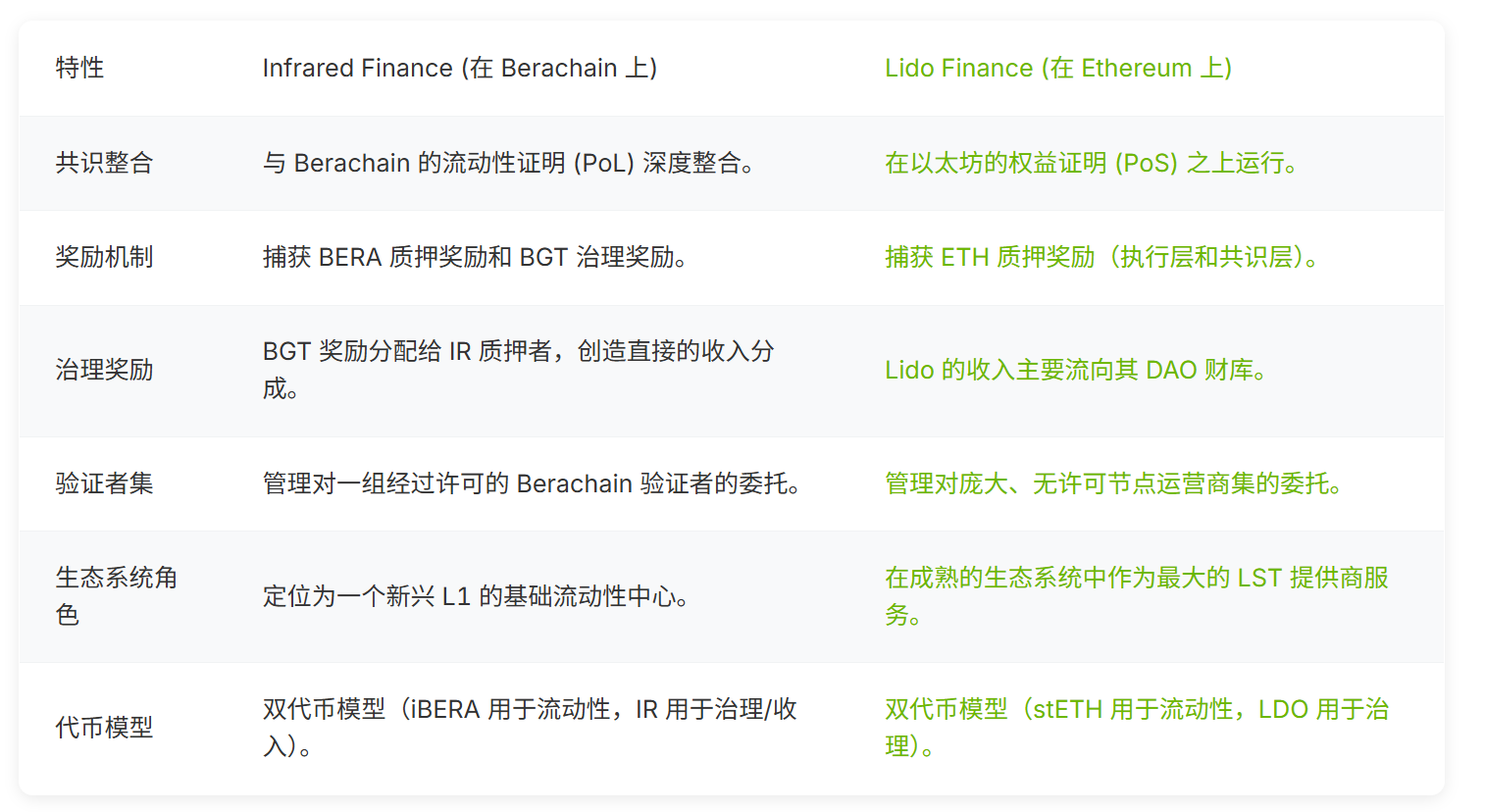Click the 治理奖励 row label
This screenshot has width=1485, height=812.
104,370
